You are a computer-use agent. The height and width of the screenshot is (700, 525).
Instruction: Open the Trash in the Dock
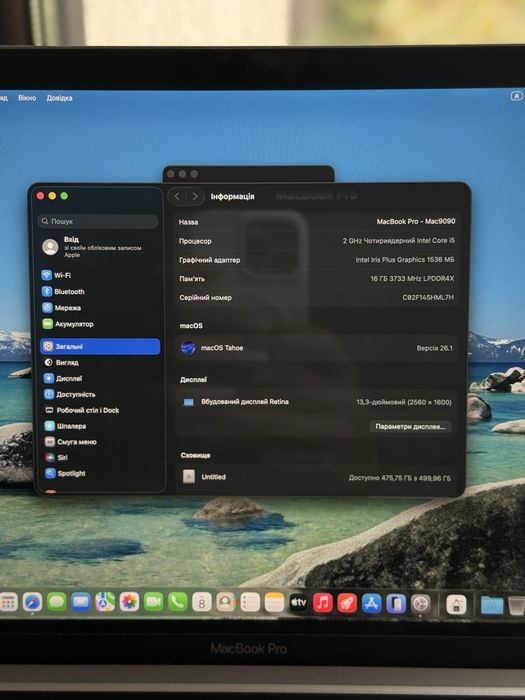pos(516,606)
